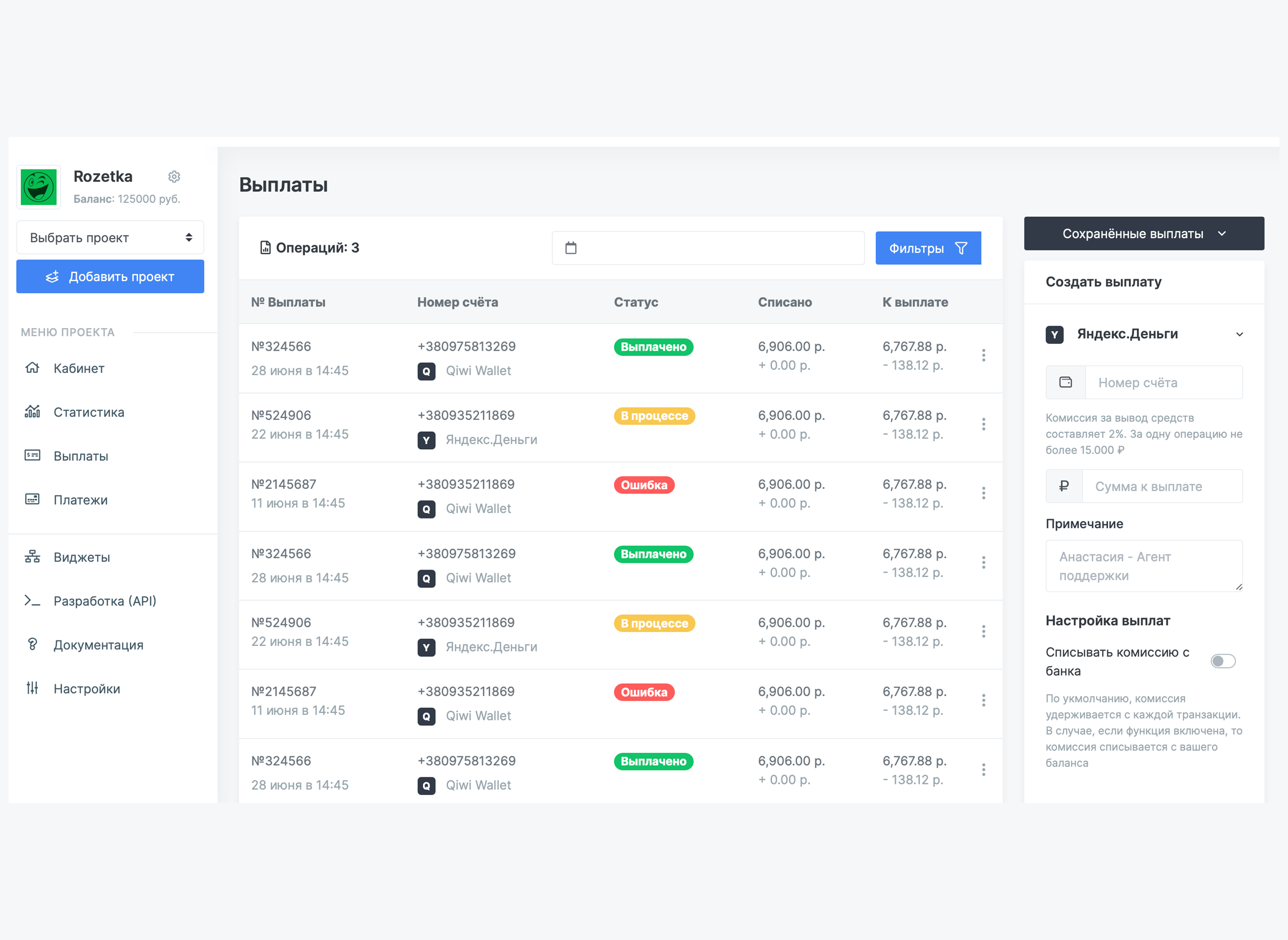Click Y icon in Создать выплату panel
The image size is (1288, 940).
point(1055,335)
